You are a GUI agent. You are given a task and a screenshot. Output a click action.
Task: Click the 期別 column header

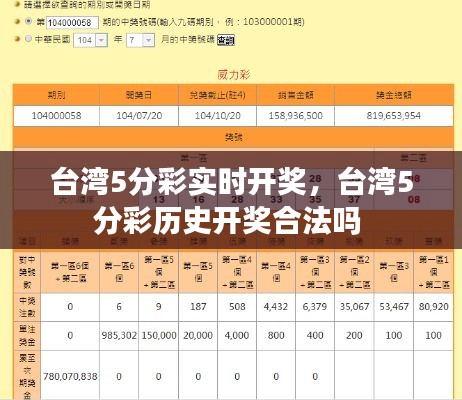pyautogui.click(x=56, y=95)
